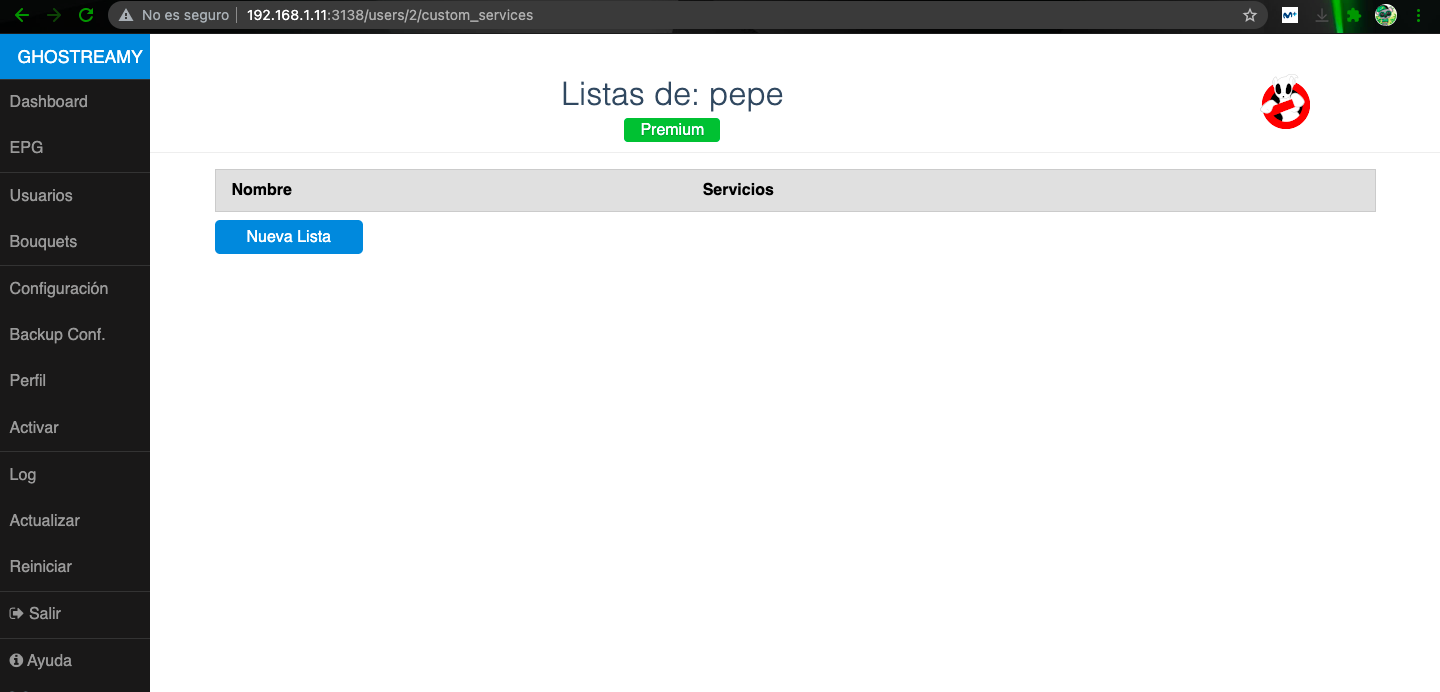1440x692 pixels.
Task: Click the 'No es seguro' warning icon
Action: click(126, 16)
